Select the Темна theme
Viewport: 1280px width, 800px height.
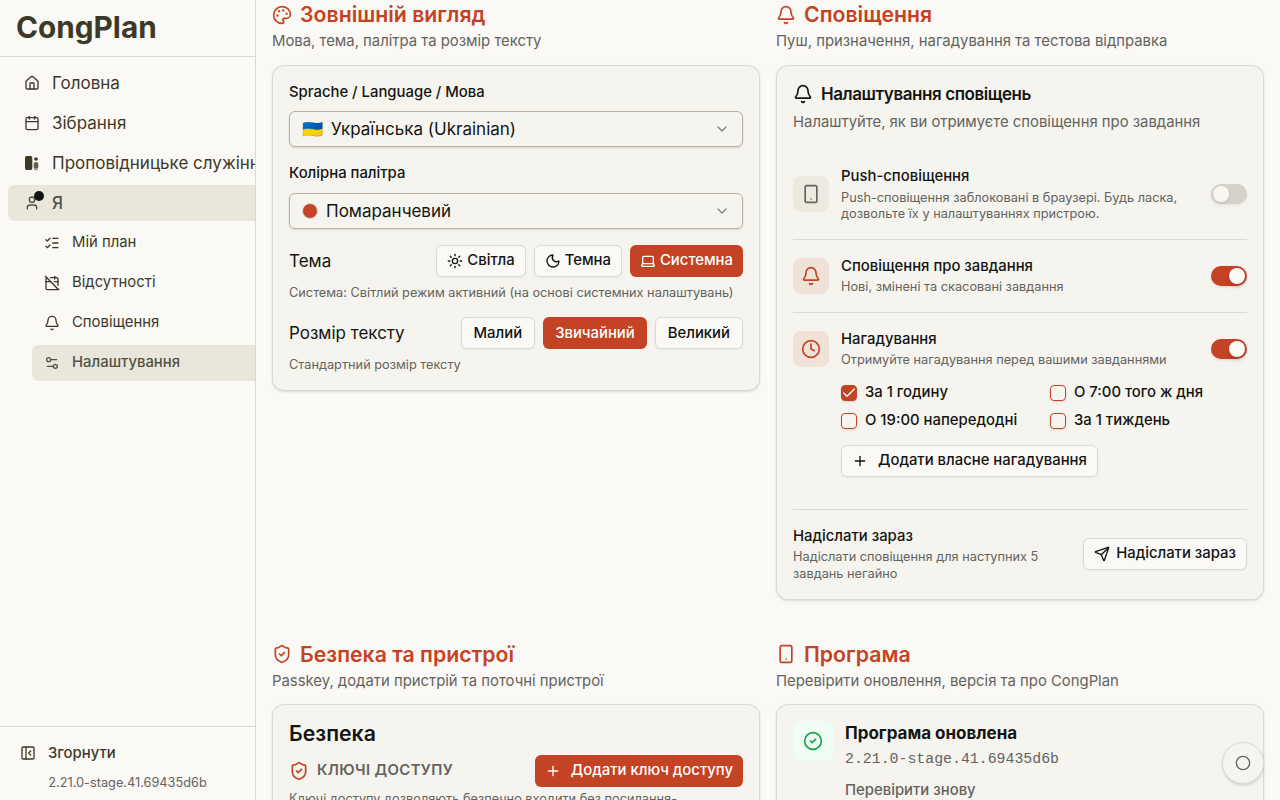pyautogui.click(x=578, y=261)
